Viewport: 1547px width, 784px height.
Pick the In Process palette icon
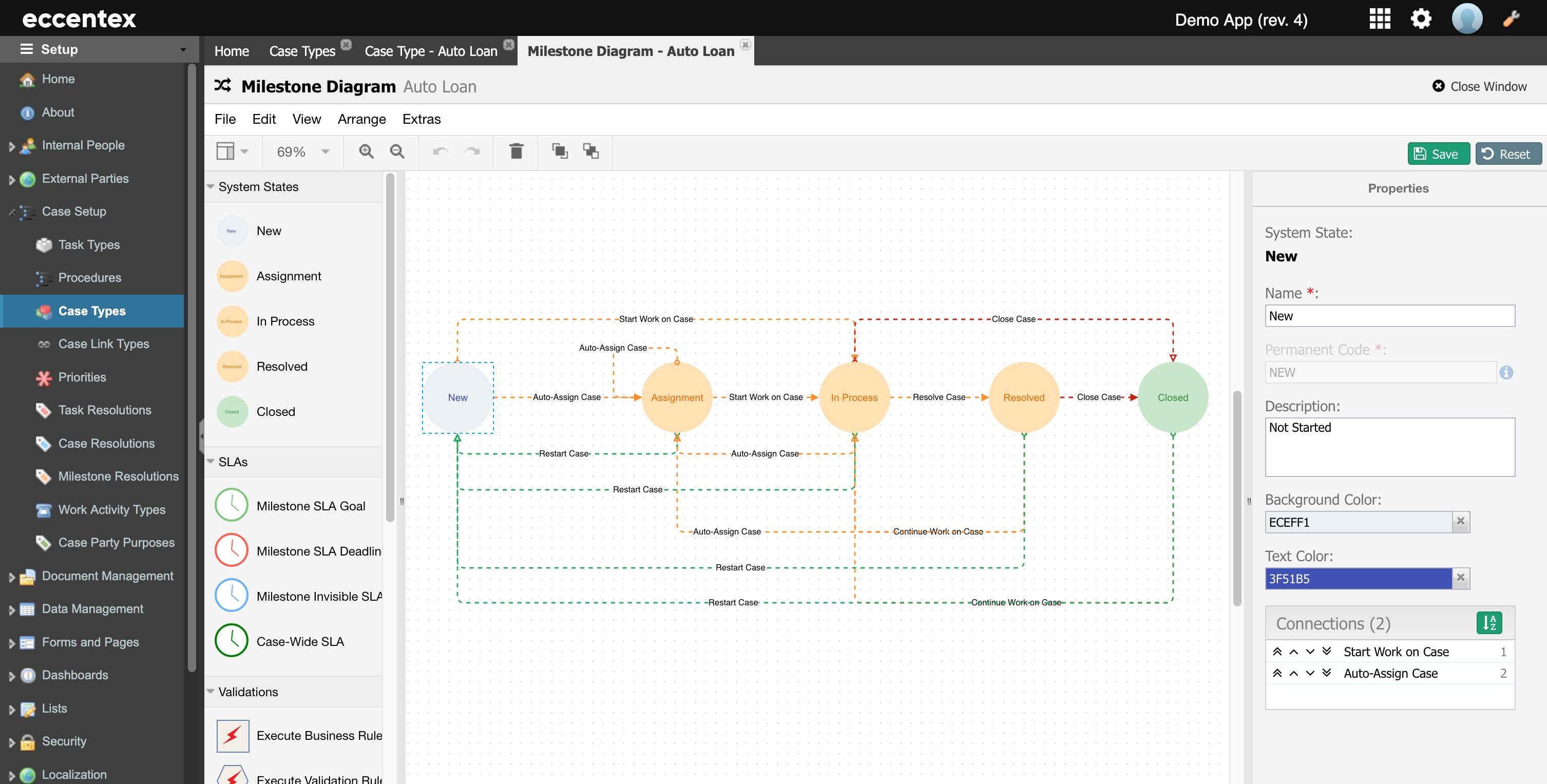click(232, 321)
